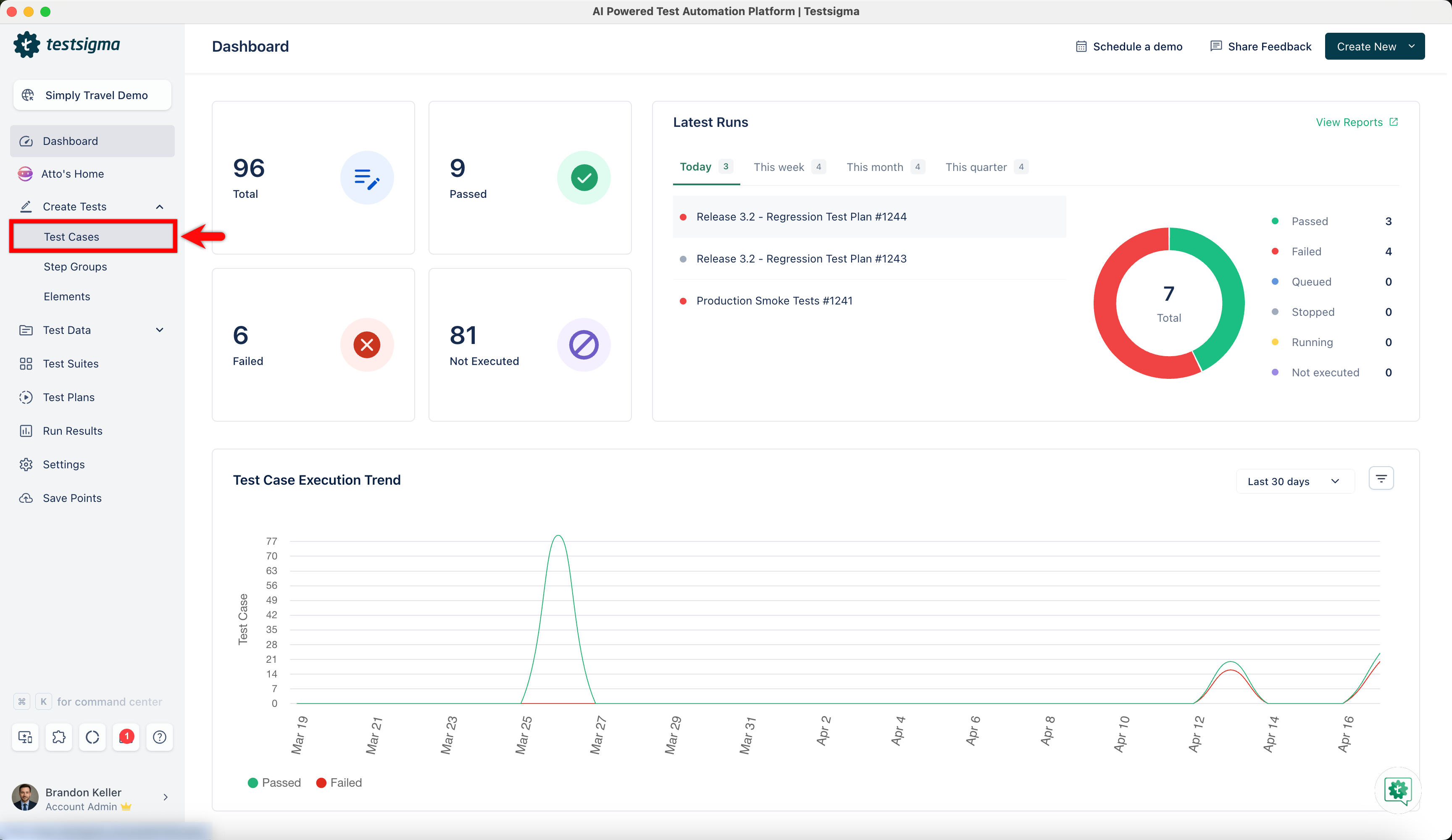Click the 'Test Case Execution Trend' heading
1452x840 pixels.
316,480
